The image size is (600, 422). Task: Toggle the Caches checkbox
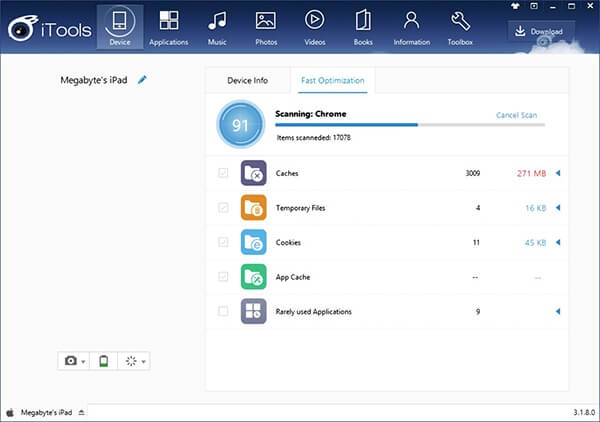pyautogui.click(x=223, y=173)
